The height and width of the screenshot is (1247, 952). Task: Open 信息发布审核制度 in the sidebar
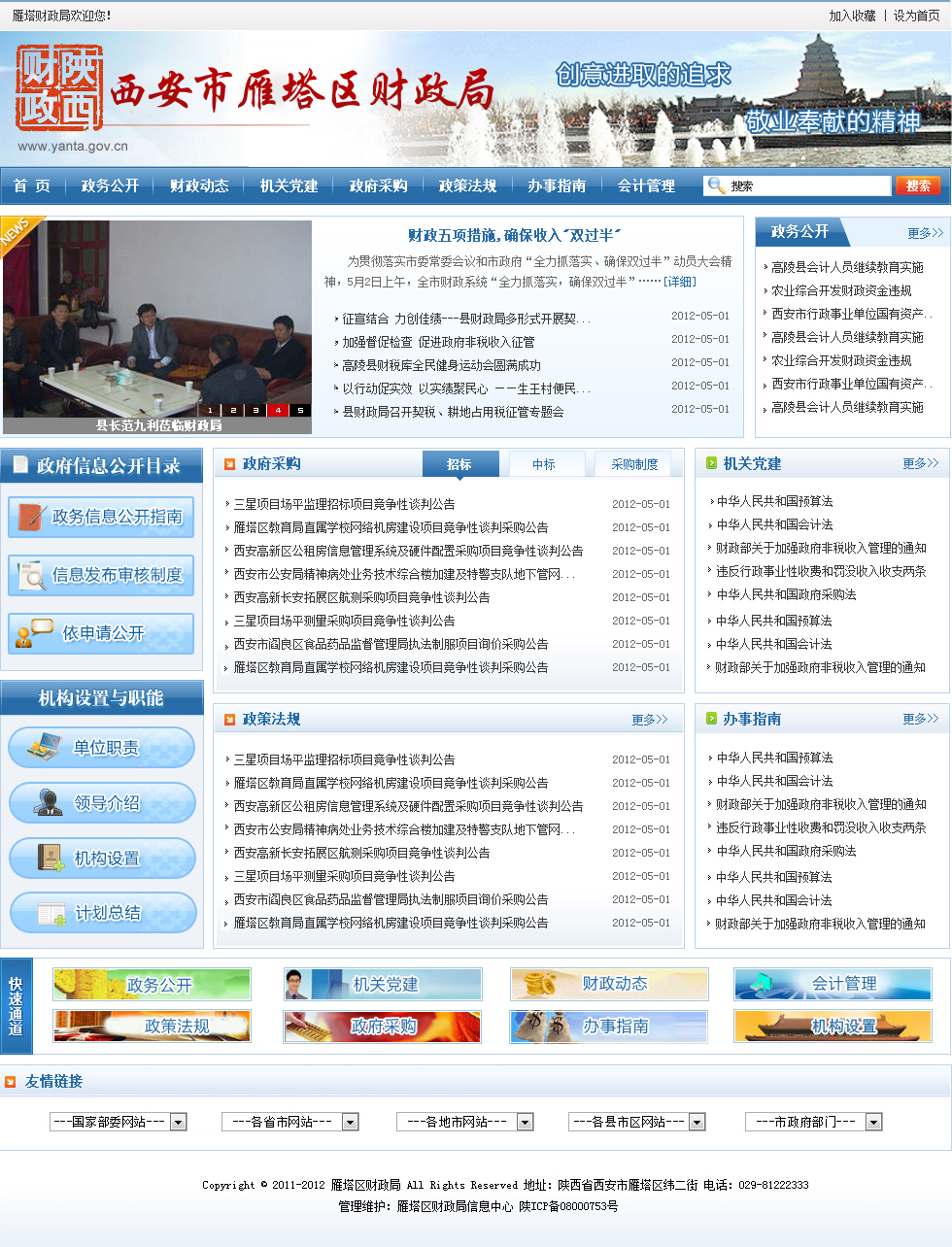(101, 575)
